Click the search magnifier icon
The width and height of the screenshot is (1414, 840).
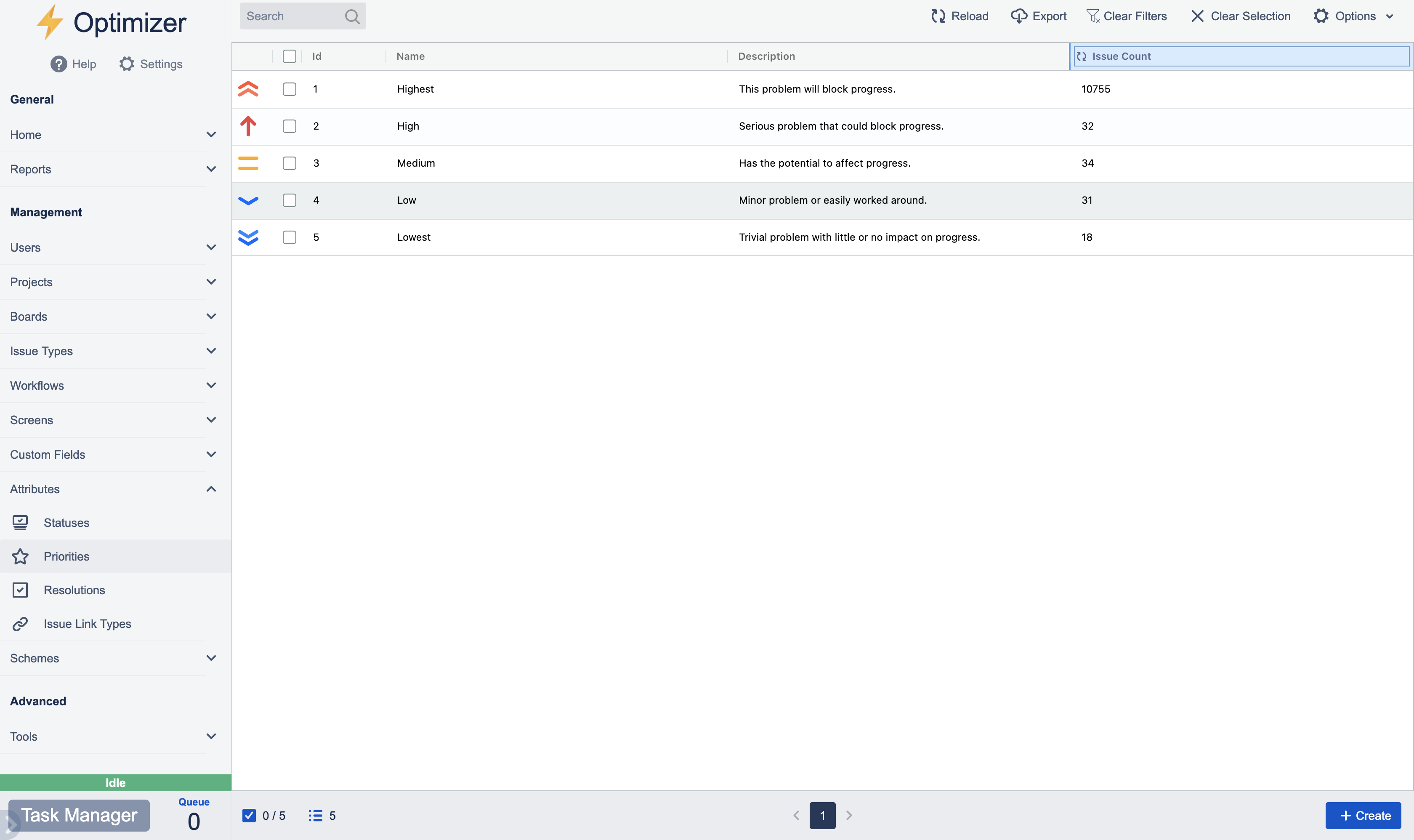[x=352, y=16]
